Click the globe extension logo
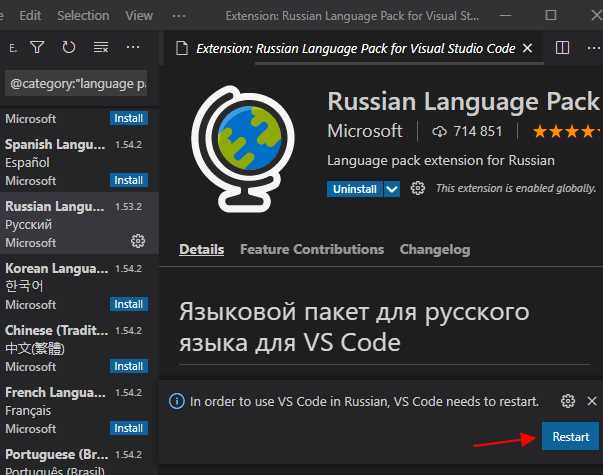This screenshot has width=603, height=475. pos(243,149)
